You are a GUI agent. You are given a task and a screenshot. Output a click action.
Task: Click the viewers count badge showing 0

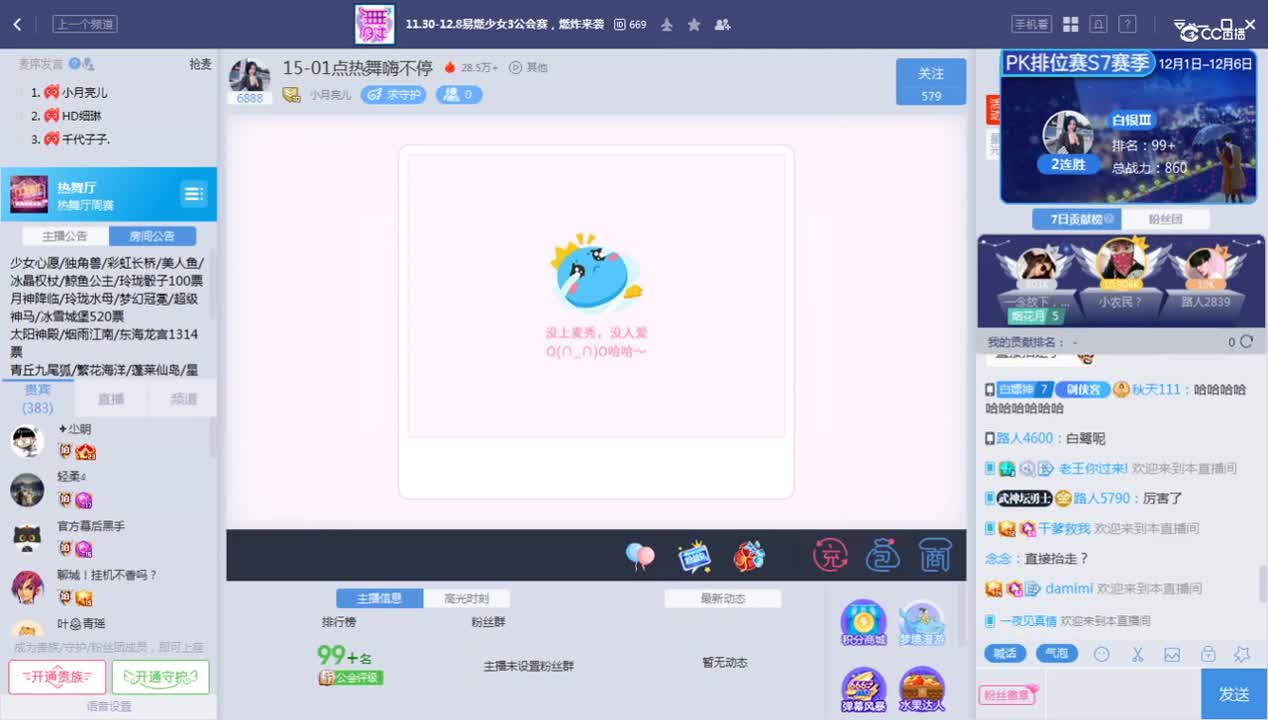point(459,95)
